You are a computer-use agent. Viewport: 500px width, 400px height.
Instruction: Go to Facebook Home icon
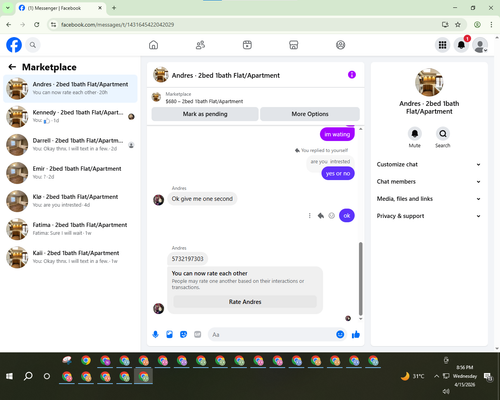[x=153, y=45]
